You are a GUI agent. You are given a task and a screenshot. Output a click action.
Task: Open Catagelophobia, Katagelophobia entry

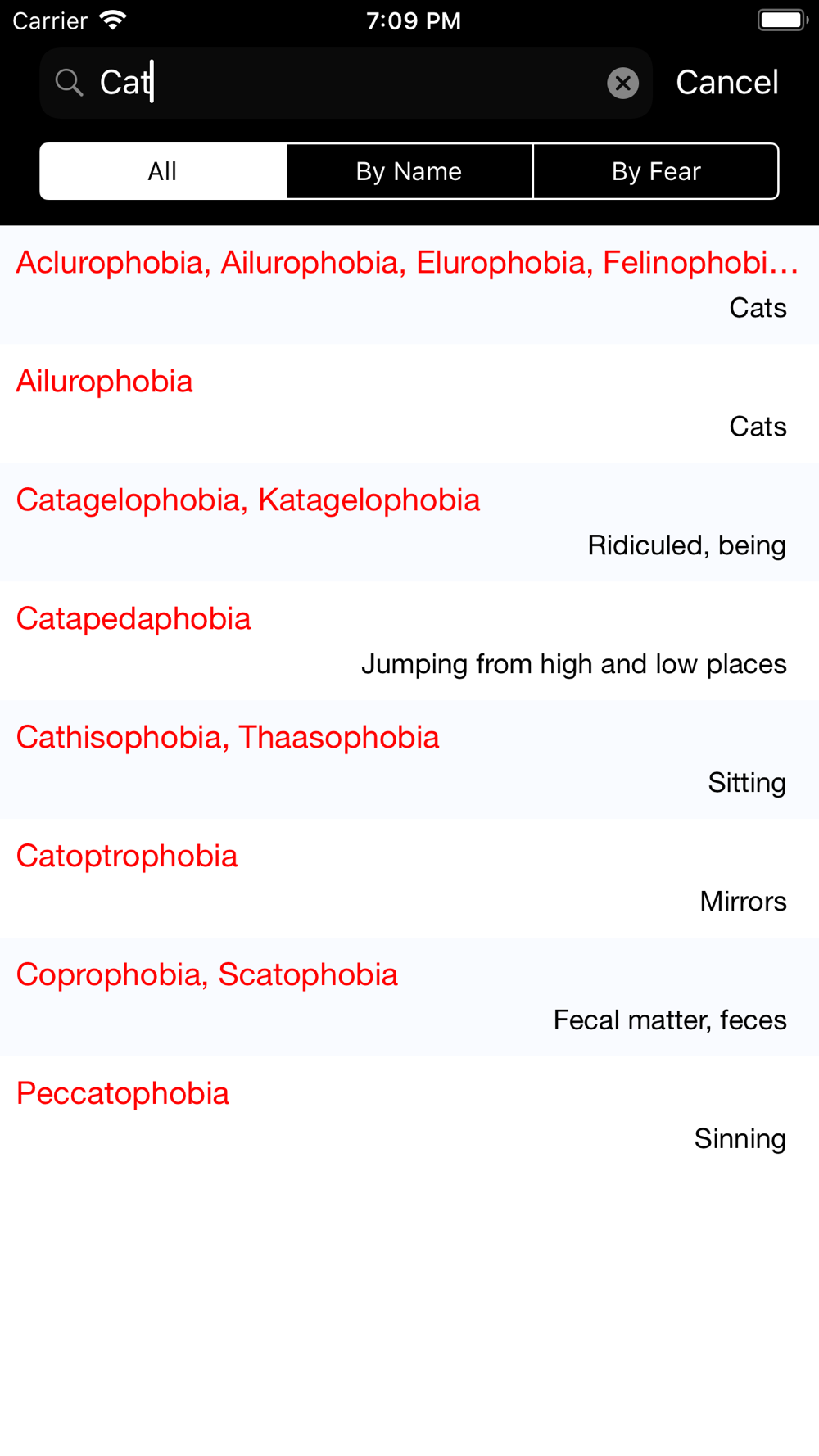(x=409, y=522)
